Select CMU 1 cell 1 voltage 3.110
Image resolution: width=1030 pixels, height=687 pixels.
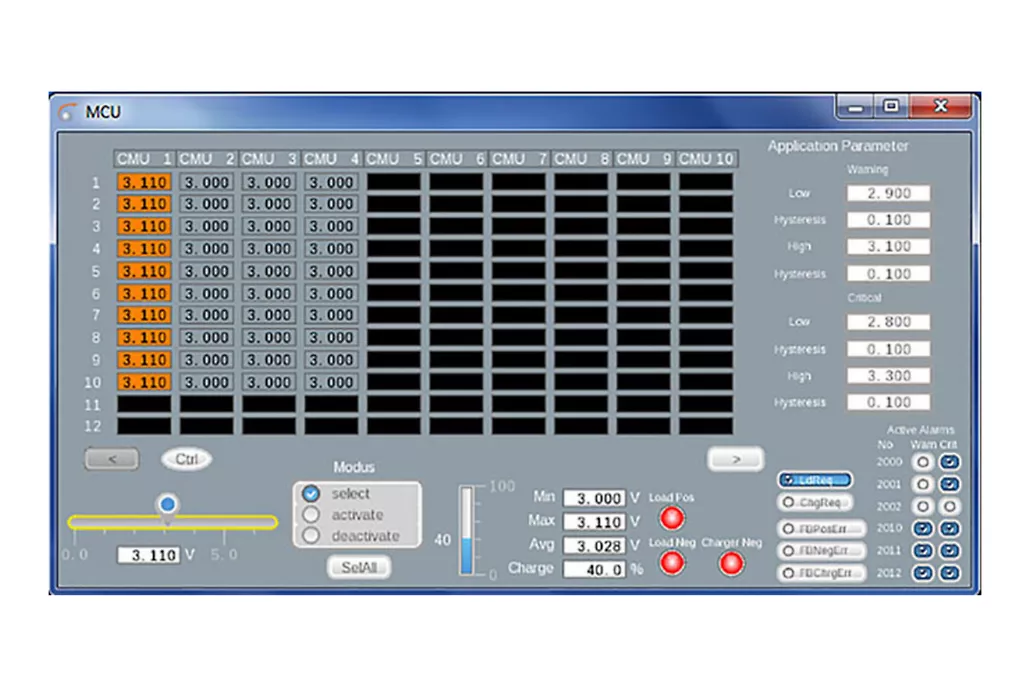pyautogui.click(x=144, y=183)
